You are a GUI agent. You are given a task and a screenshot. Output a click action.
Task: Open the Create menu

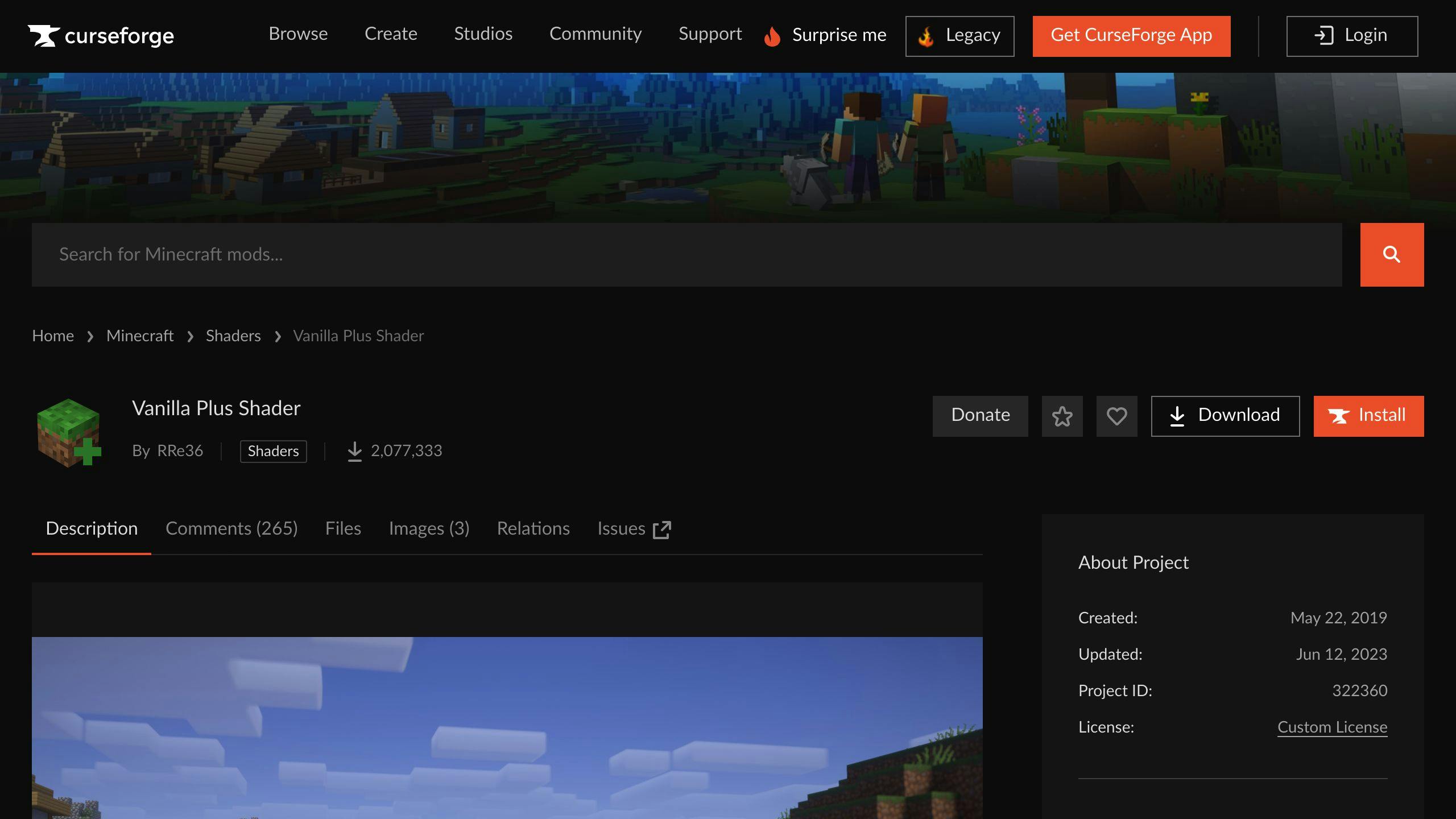[391, 34]
